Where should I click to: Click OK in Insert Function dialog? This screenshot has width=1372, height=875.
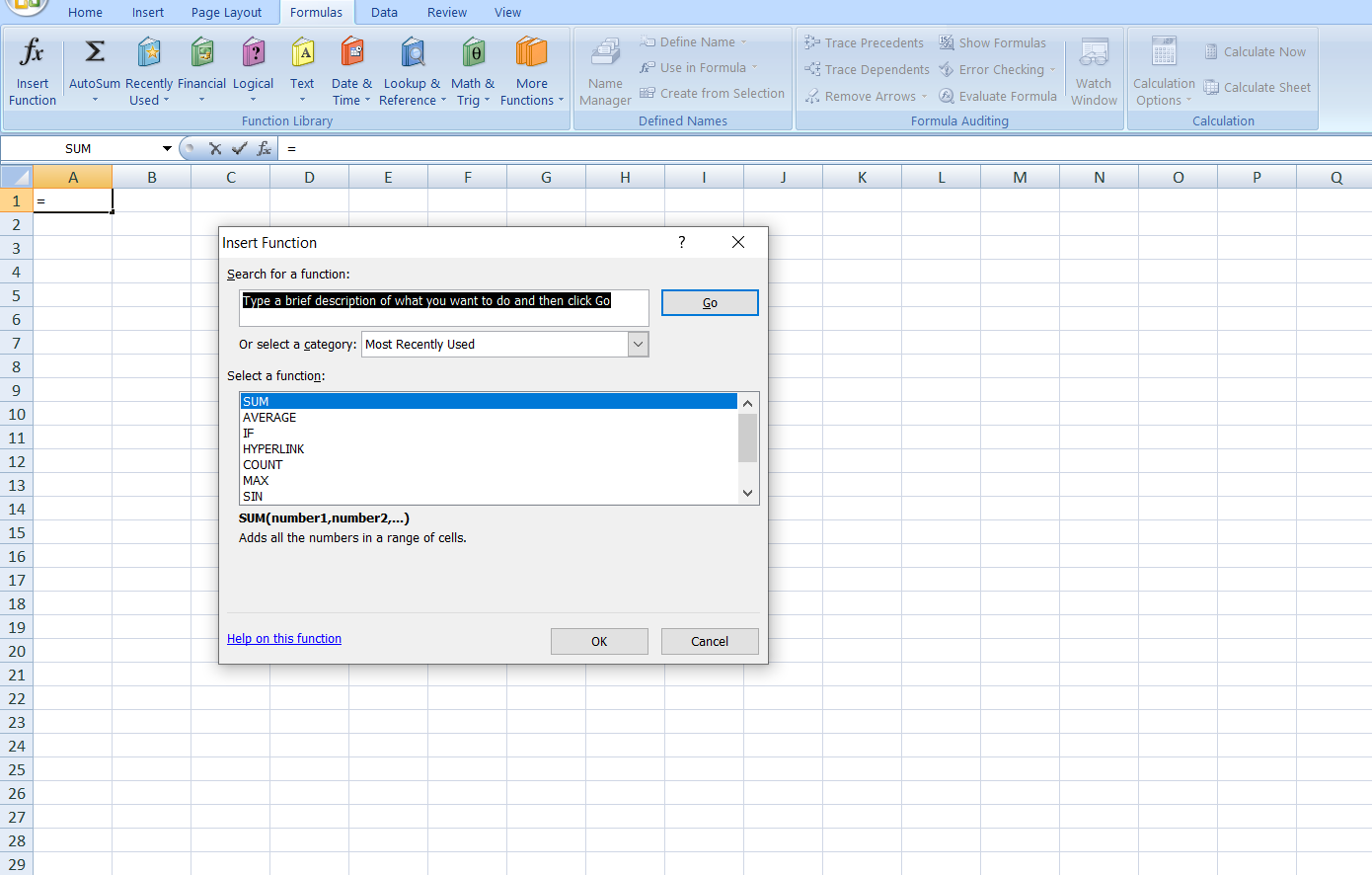(599, 641)
